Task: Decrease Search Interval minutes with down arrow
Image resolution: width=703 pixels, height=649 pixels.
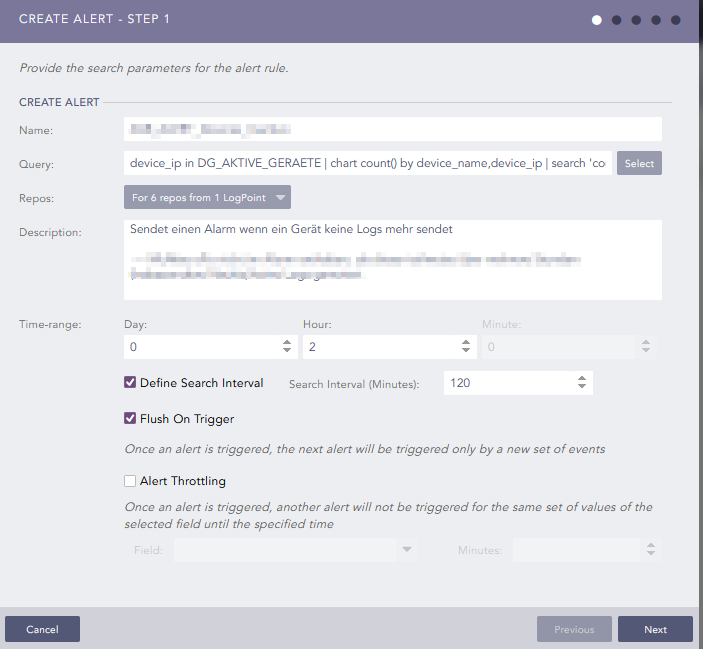Action: 582,388
